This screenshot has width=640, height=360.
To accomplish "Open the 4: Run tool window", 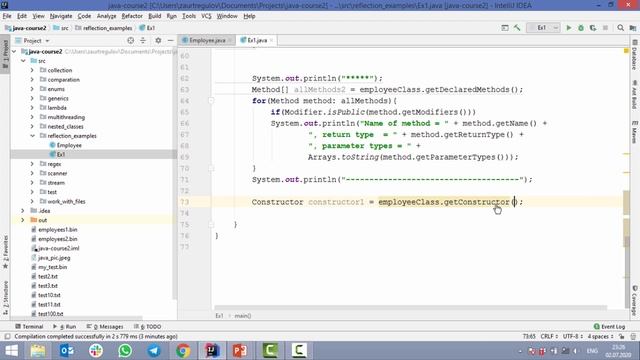I will (65, 327).
